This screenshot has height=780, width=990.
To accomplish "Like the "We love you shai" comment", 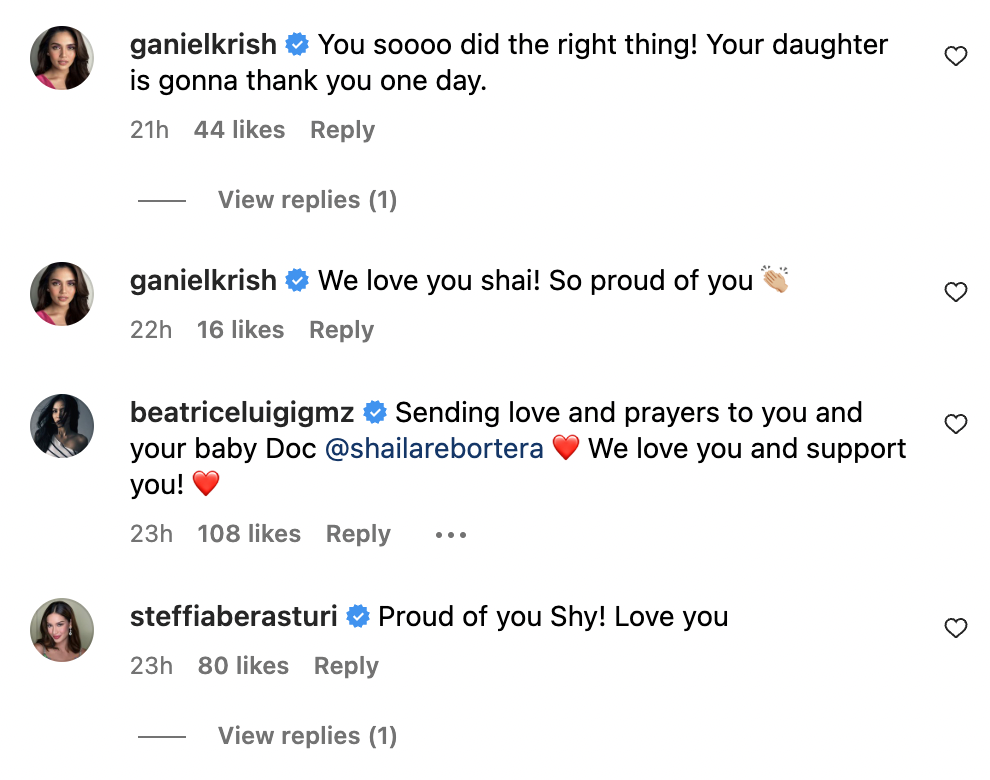I will pos(956,292).
